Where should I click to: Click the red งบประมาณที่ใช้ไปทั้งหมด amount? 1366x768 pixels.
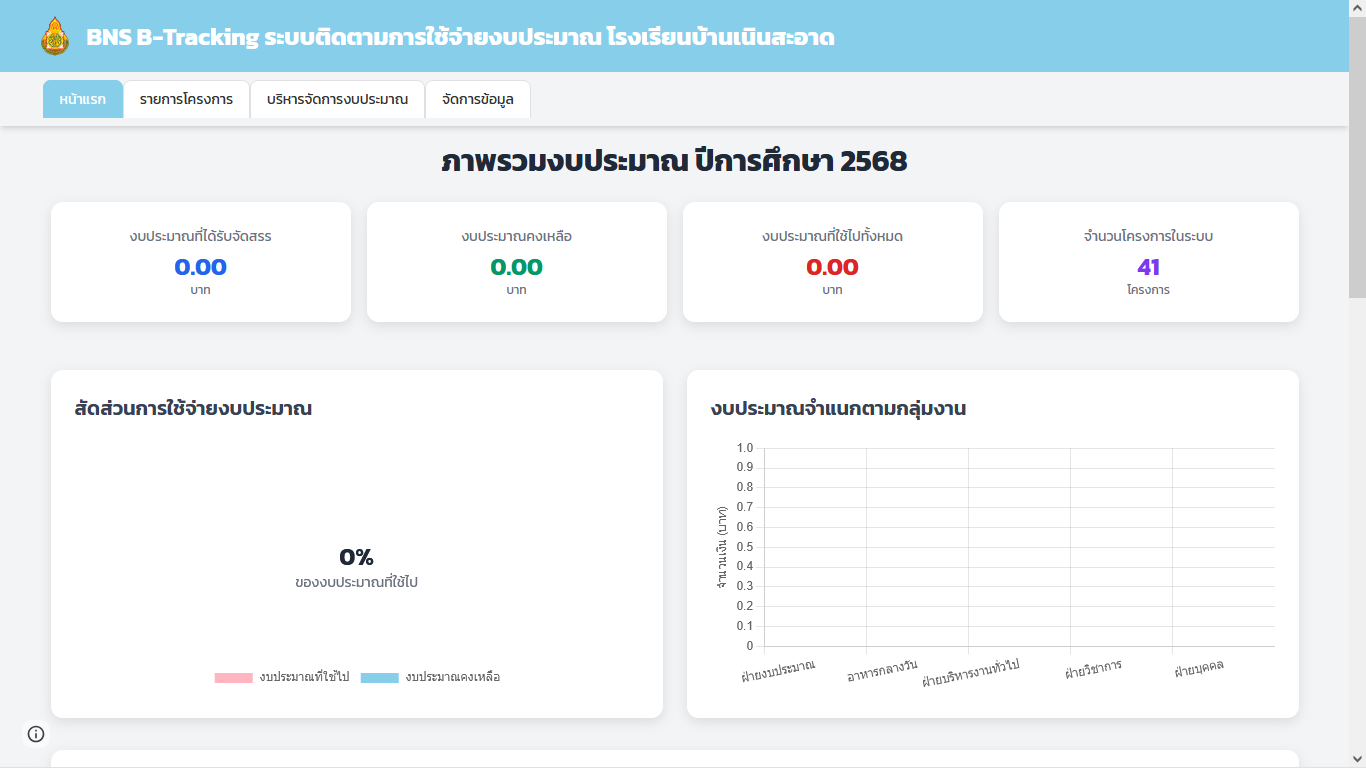point(832,267)
